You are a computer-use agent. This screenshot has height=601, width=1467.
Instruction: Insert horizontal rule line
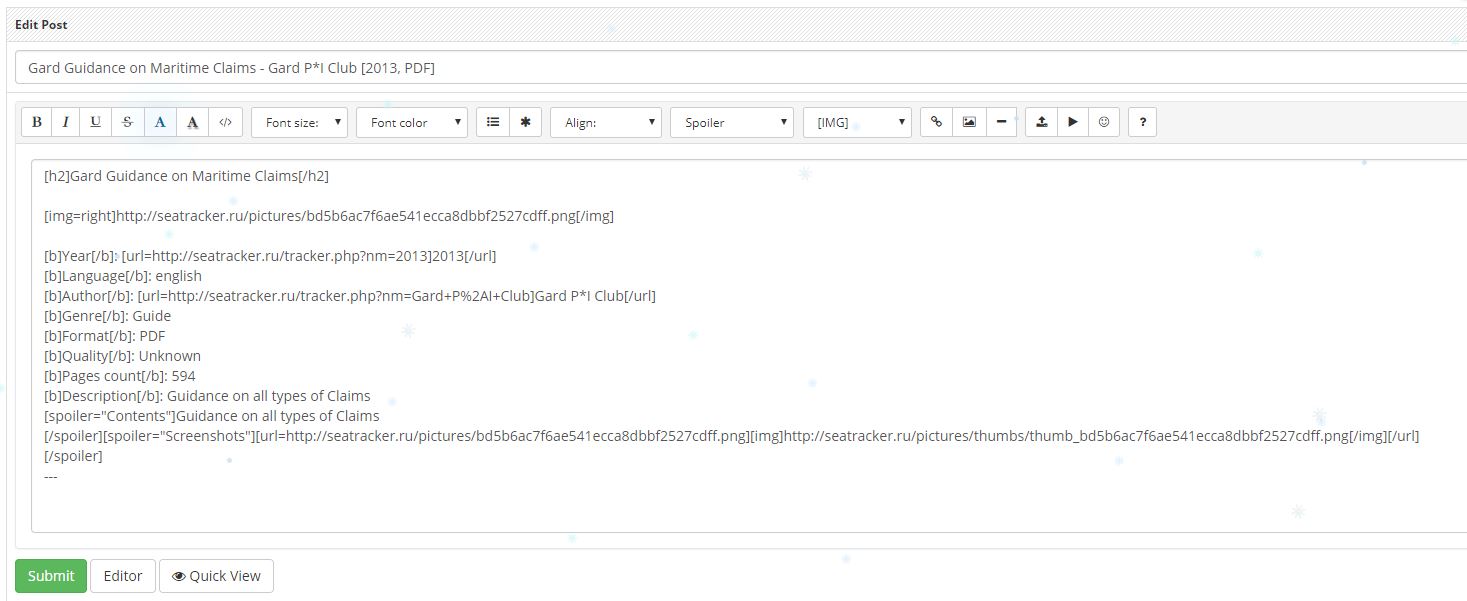coord(1001,122)
